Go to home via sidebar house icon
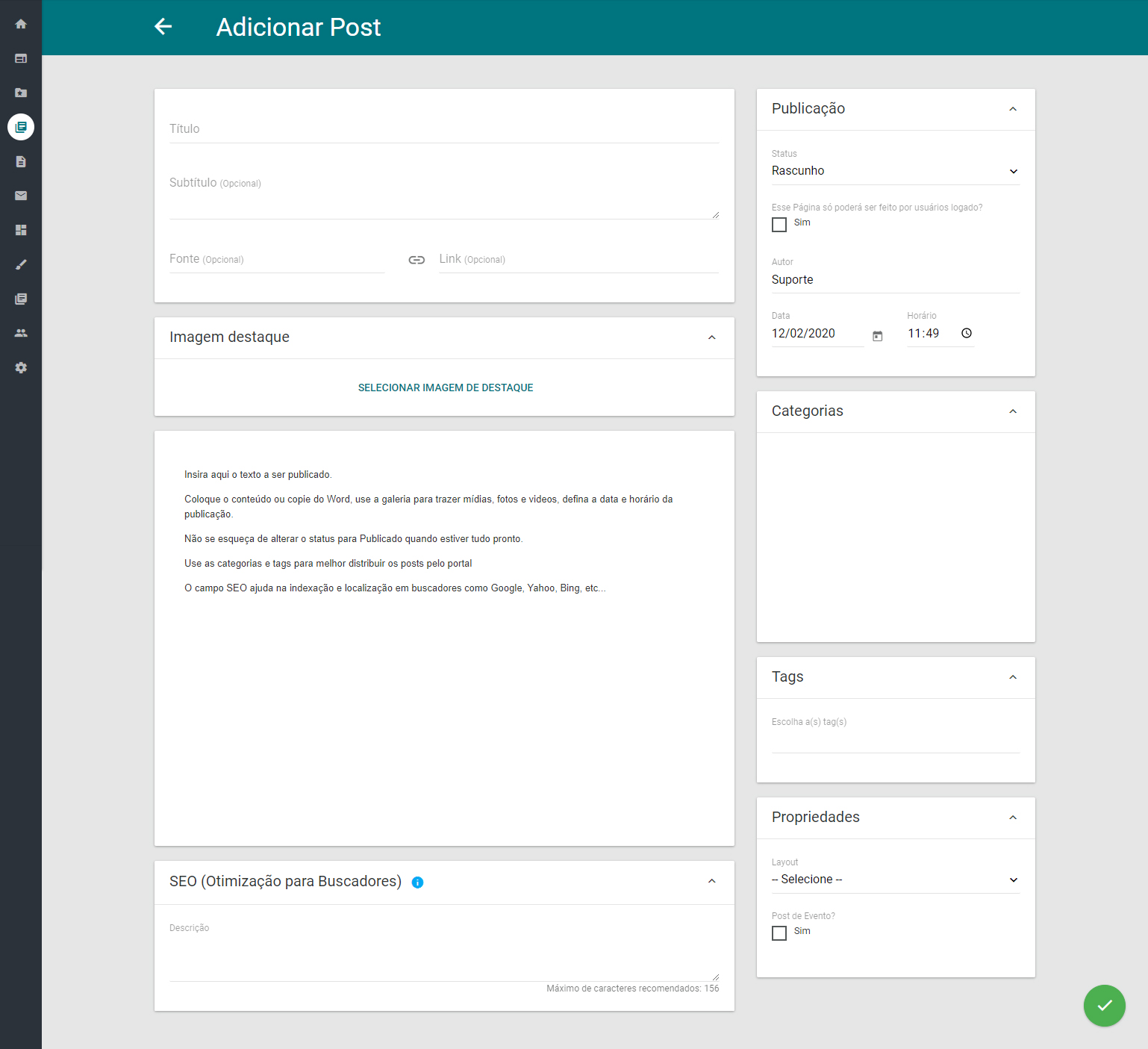 pos(21,24)
